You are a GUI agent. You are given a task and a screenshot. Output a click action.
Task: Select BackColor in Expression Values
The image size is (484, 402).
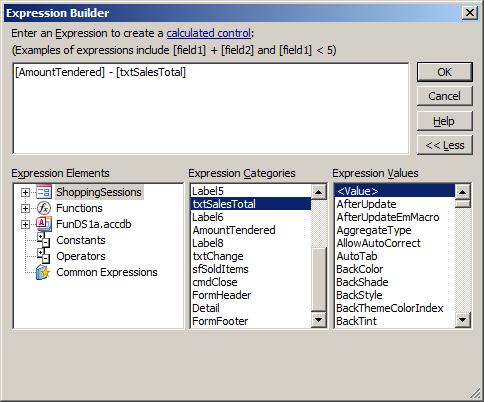point(395,269)
